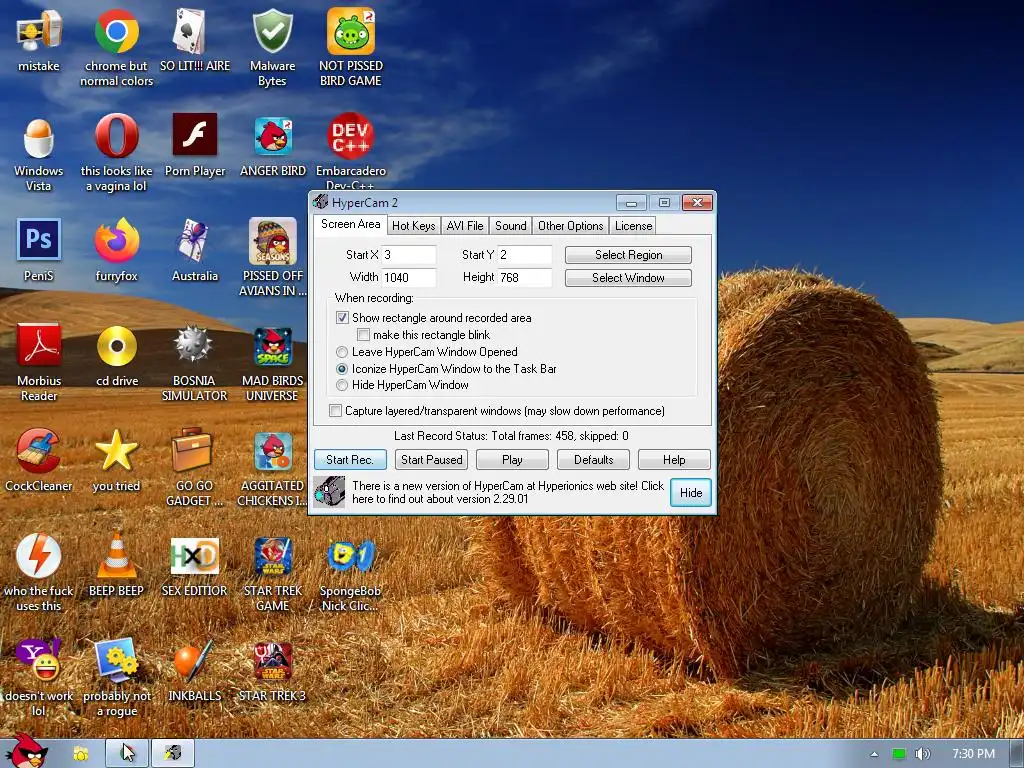
Task: Choose 'Hide HyperCam Window' radio option
Action: [342, 385]
